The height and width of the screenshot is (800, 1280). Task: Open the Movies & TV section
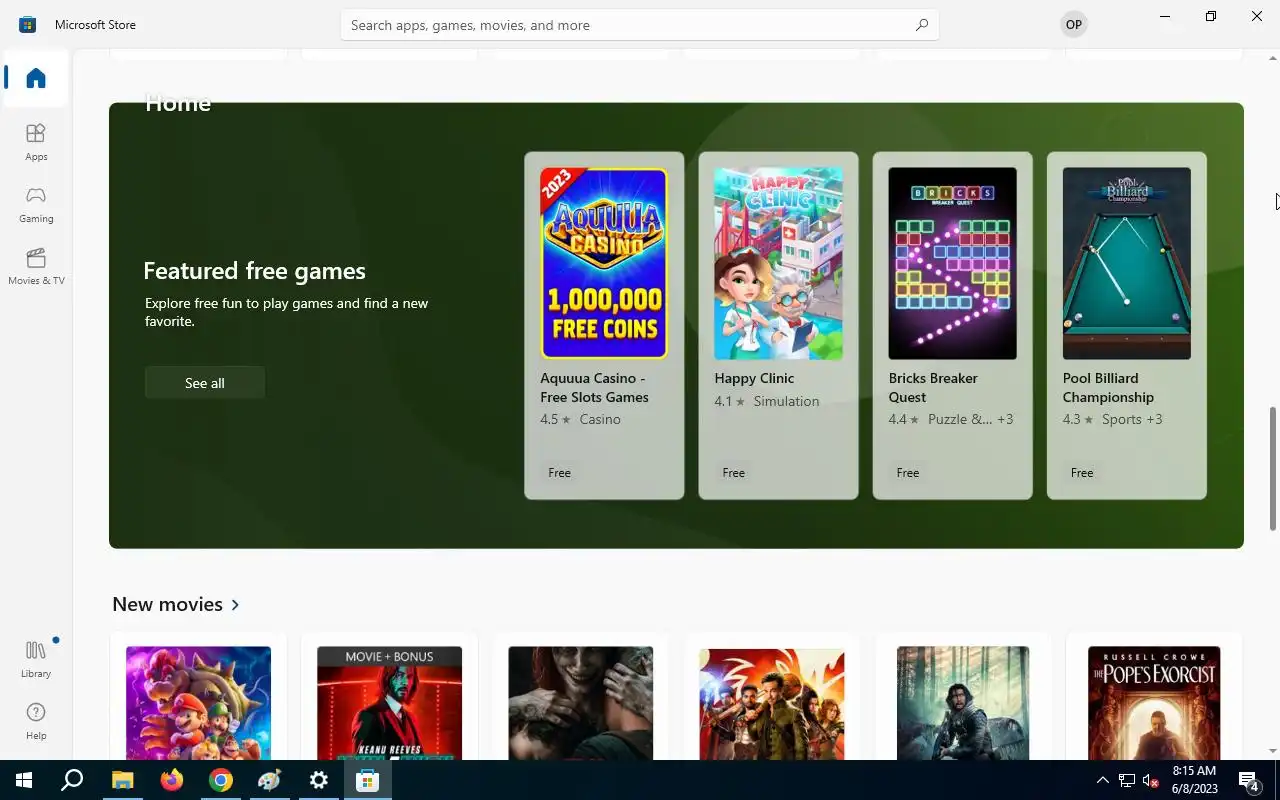(36, 266)
